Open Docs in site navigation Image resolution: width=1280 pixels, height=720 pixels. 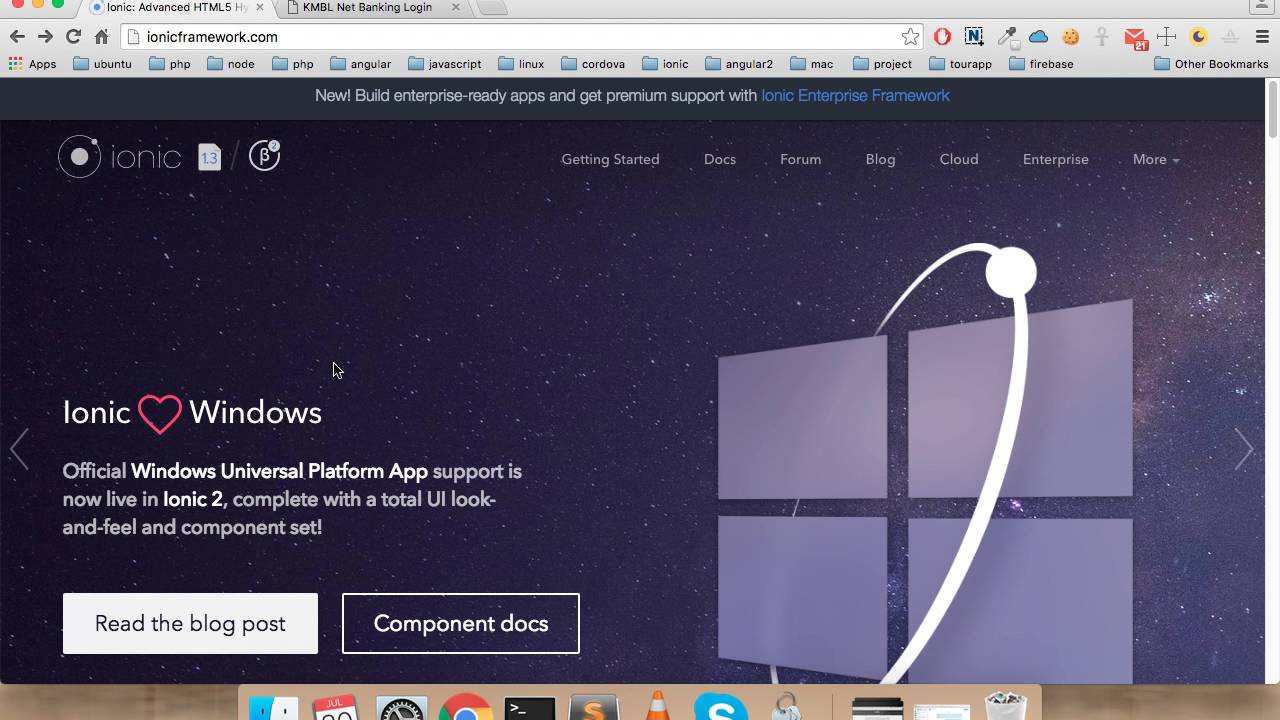click(720, 159)
